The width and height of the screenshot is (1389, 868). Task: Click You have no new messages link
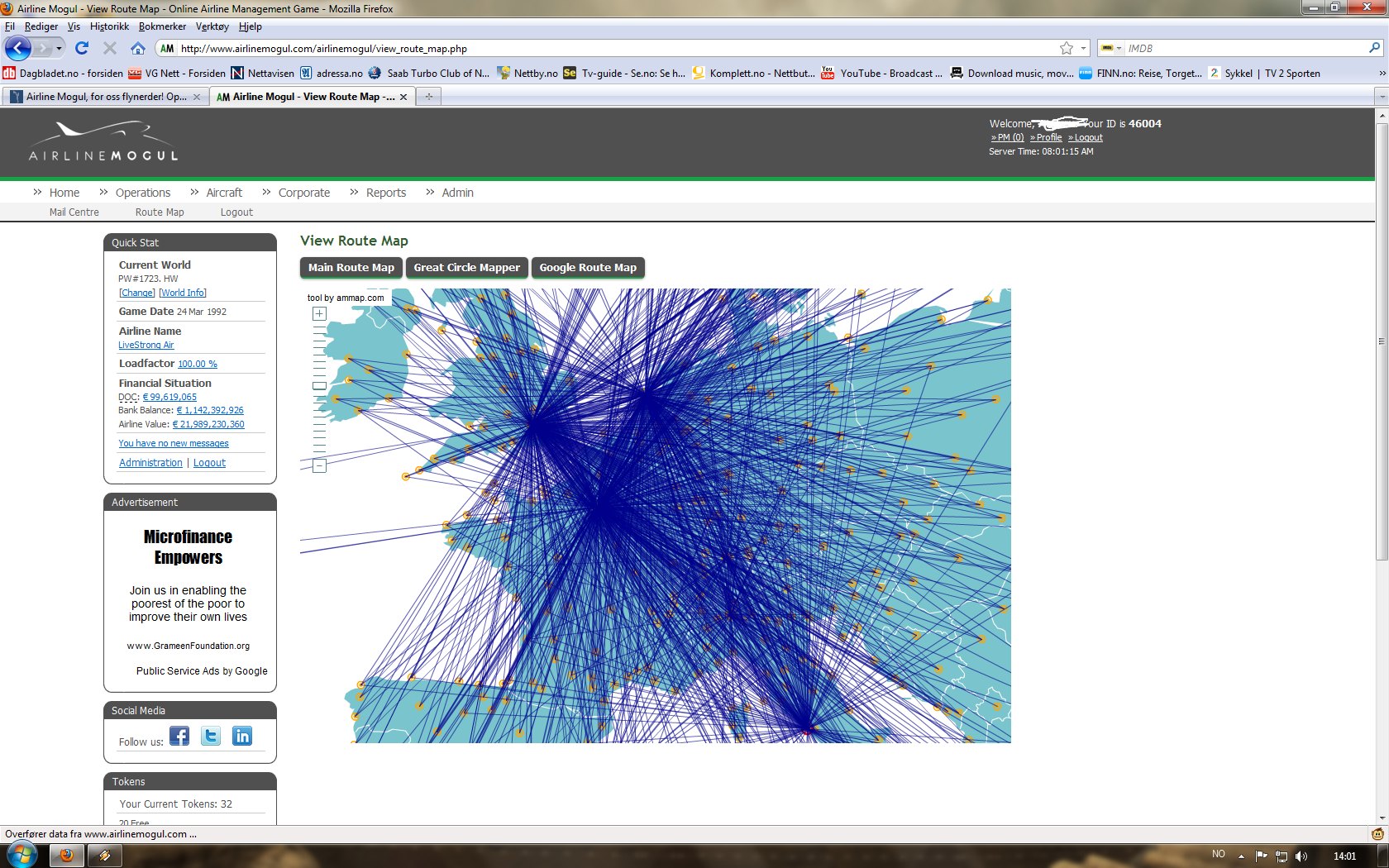[174, 444]
